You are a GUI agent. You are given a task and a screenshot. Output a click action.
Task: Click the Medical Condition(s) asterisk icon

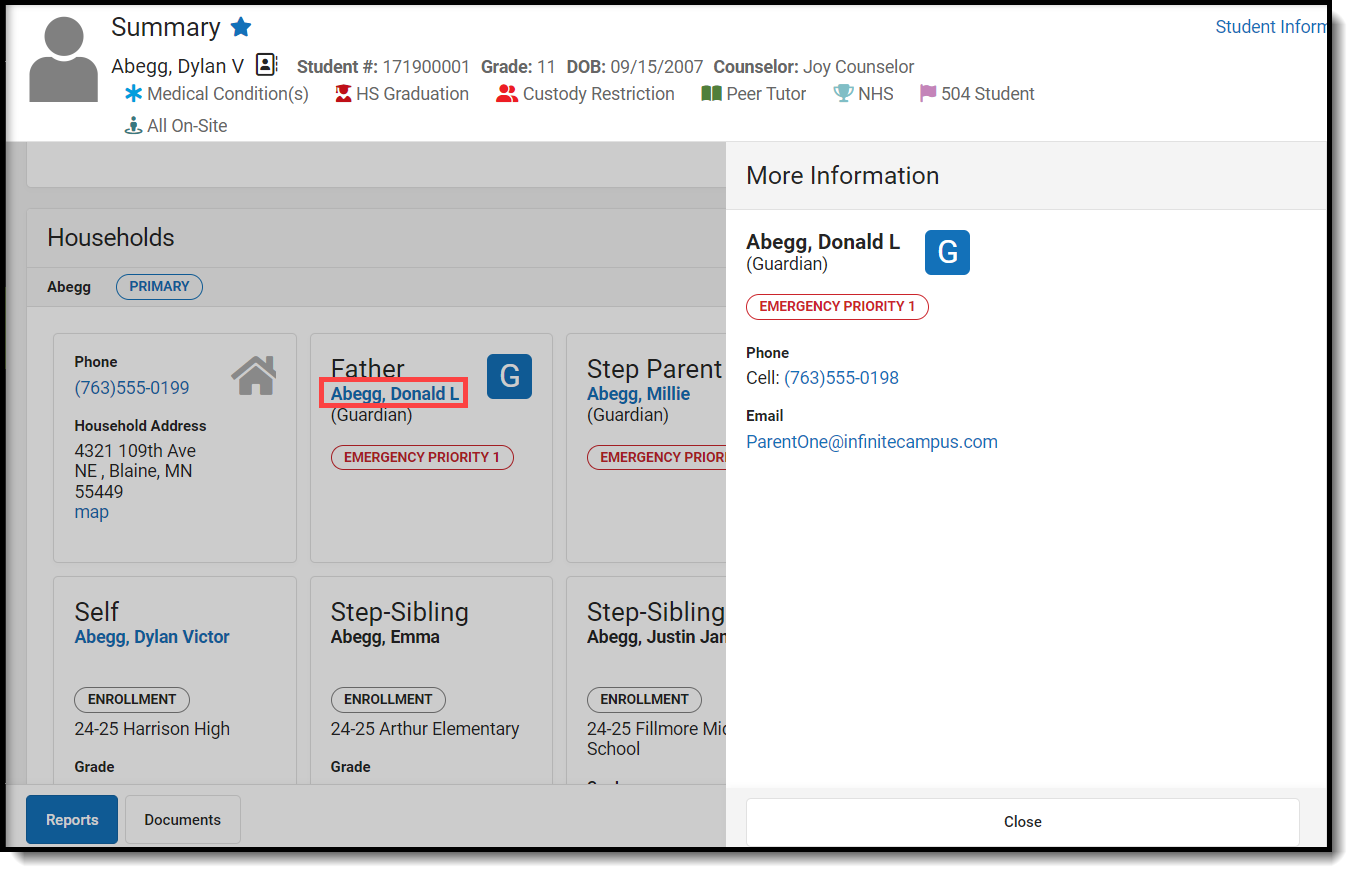[x=134, y=94]
